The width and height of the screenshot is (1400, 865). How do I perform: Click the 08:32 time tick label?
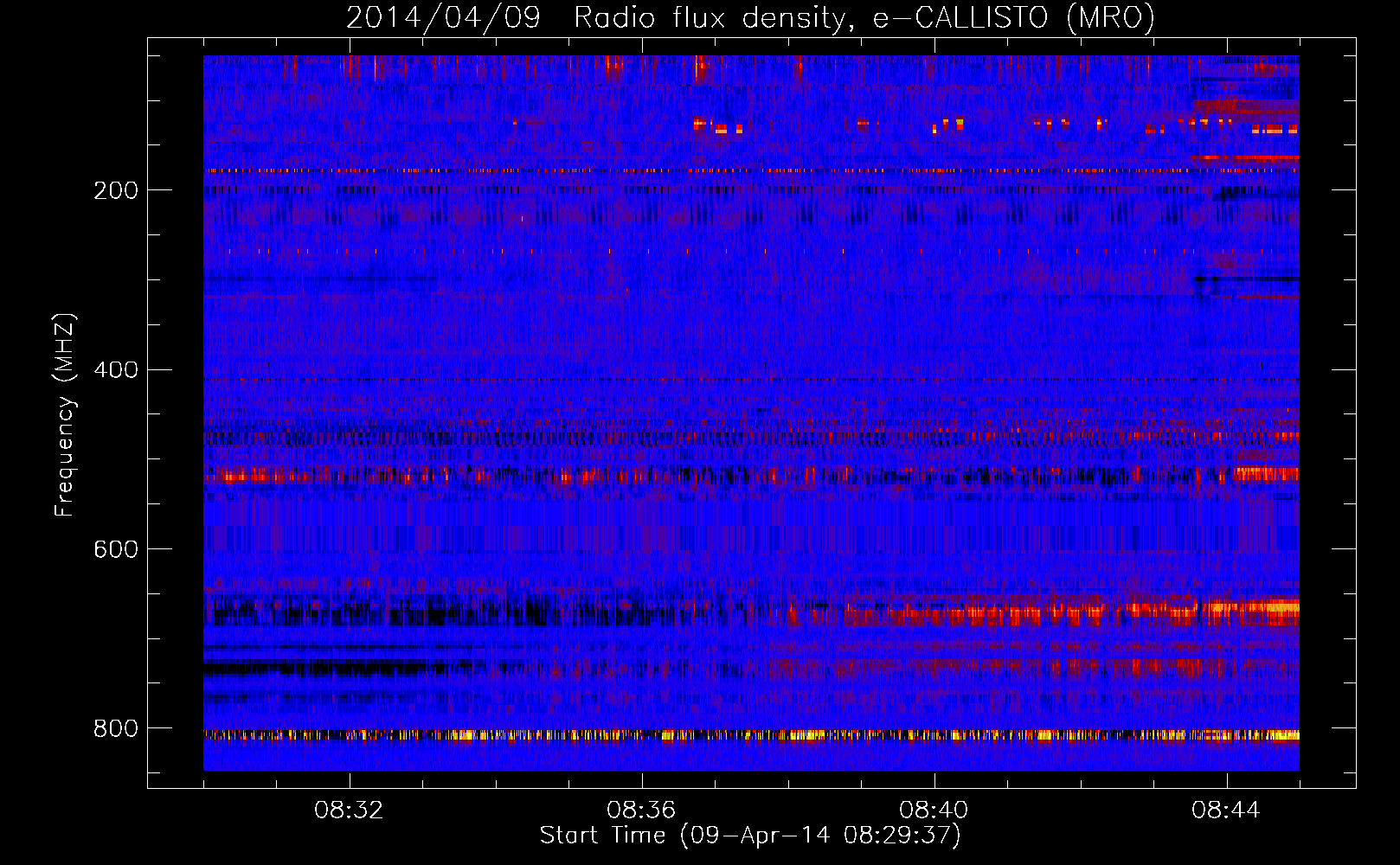pyautogui.click(x=349, y=811)
